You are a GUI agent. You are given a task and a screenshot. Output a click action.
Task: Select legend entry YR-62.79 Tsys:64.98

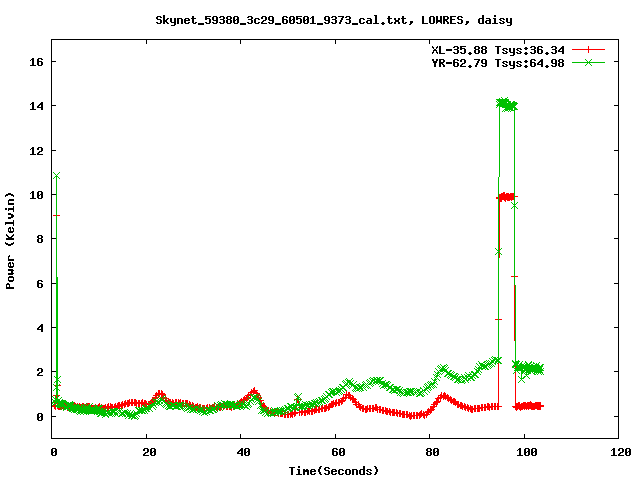tap(498, 63)
